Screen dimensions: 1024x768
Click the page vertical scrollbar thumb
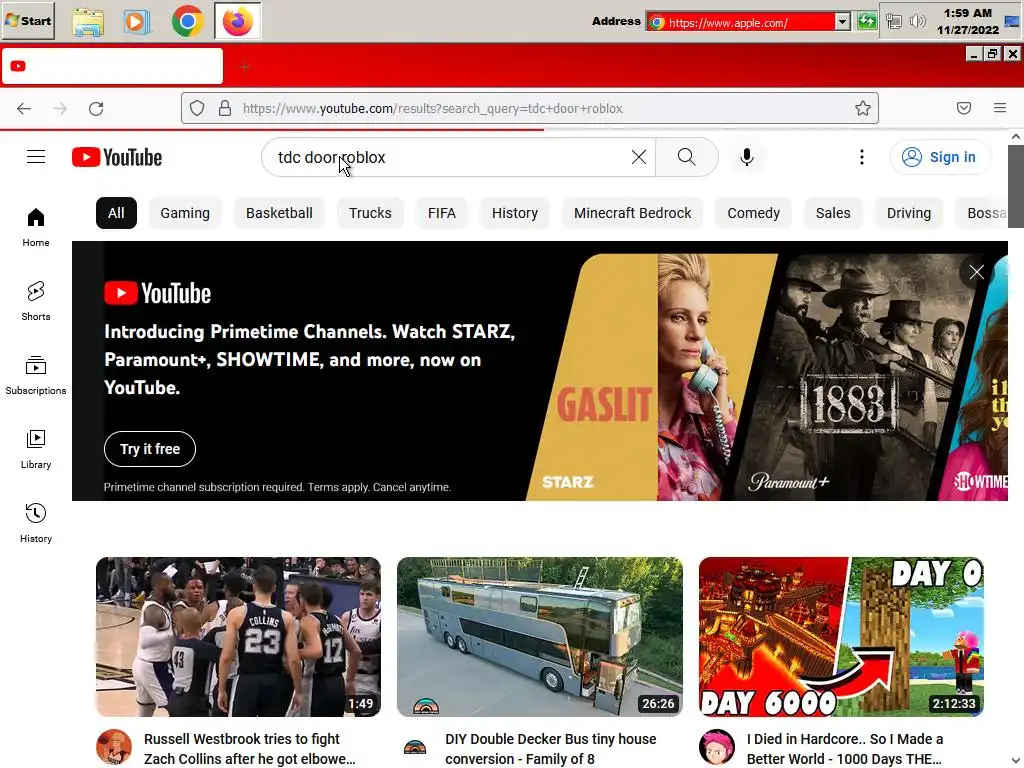[1016, 186]
